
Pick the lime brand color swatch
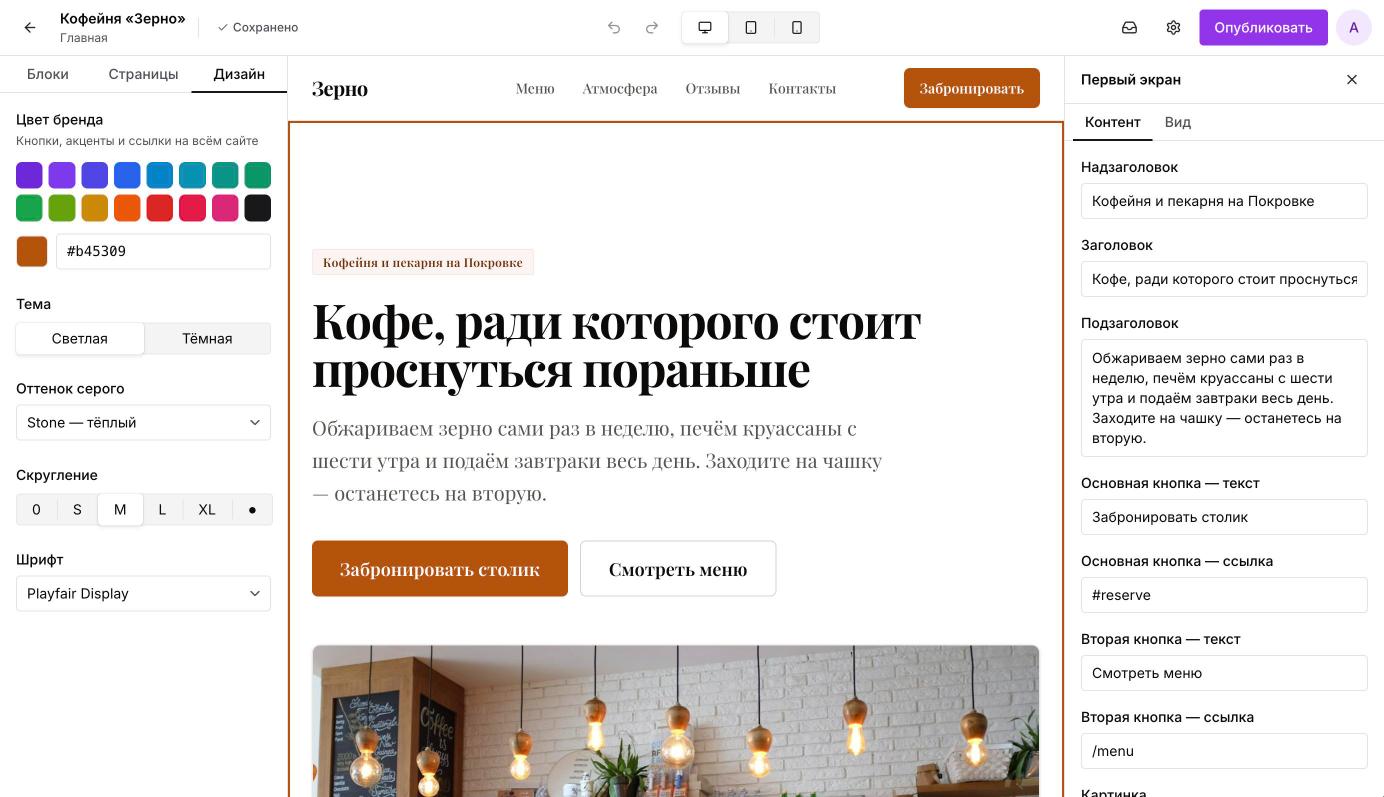[x=62, y=208]
